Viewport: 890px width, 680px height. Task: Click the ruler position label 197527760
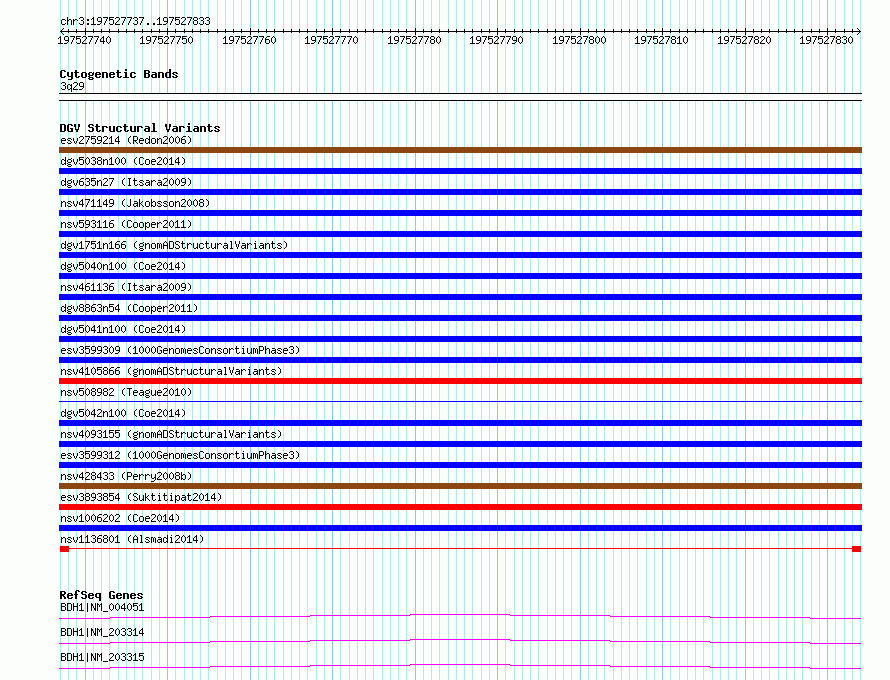(x=249, y=40)
